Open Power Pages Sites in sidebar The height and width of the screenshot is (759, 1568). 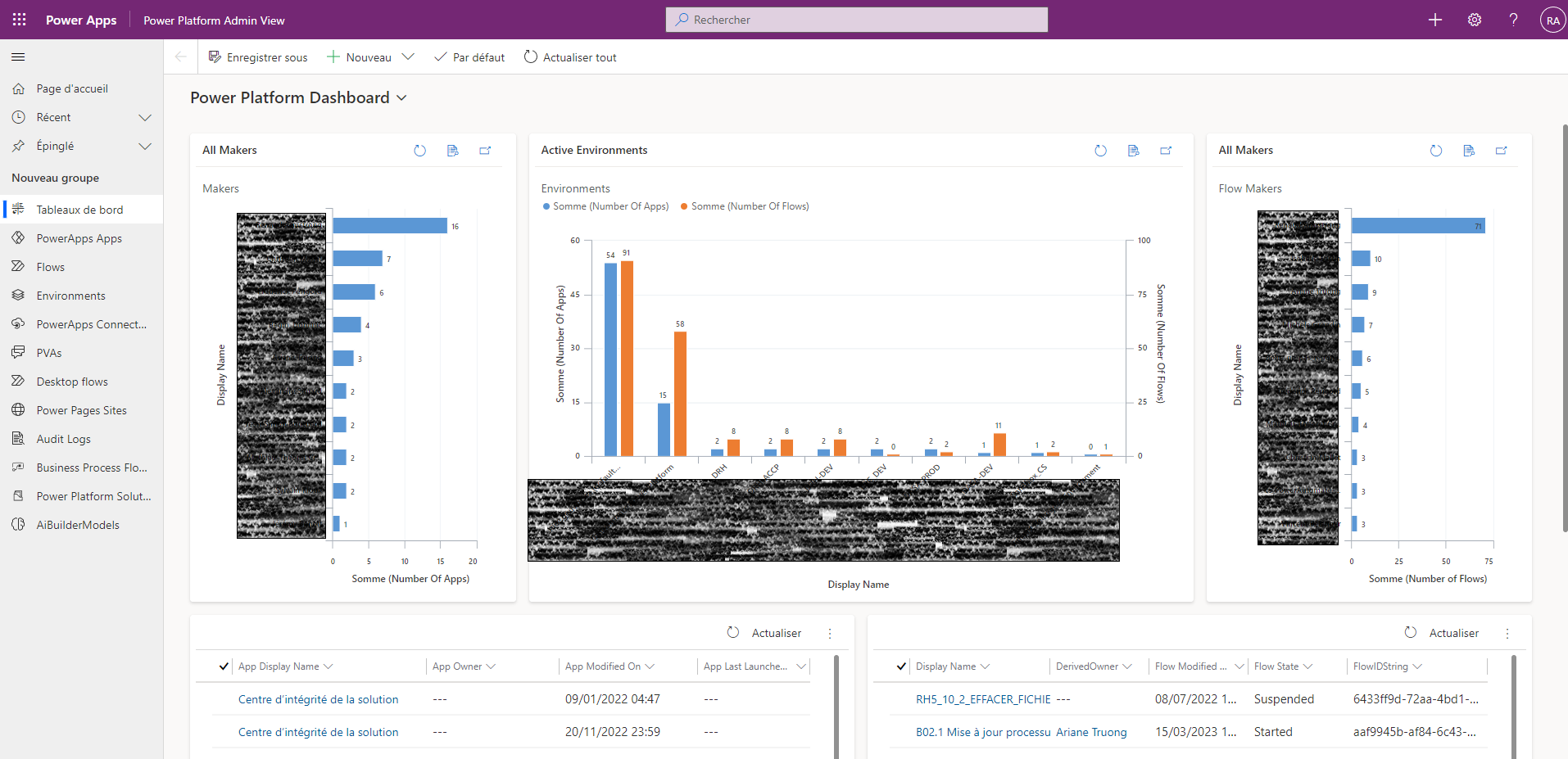pos(82,410)
